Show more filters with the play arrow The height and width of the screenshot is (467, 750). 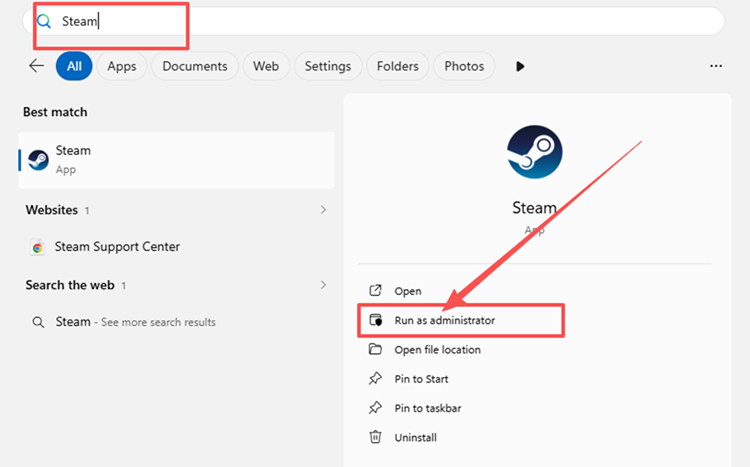point(520,66)
